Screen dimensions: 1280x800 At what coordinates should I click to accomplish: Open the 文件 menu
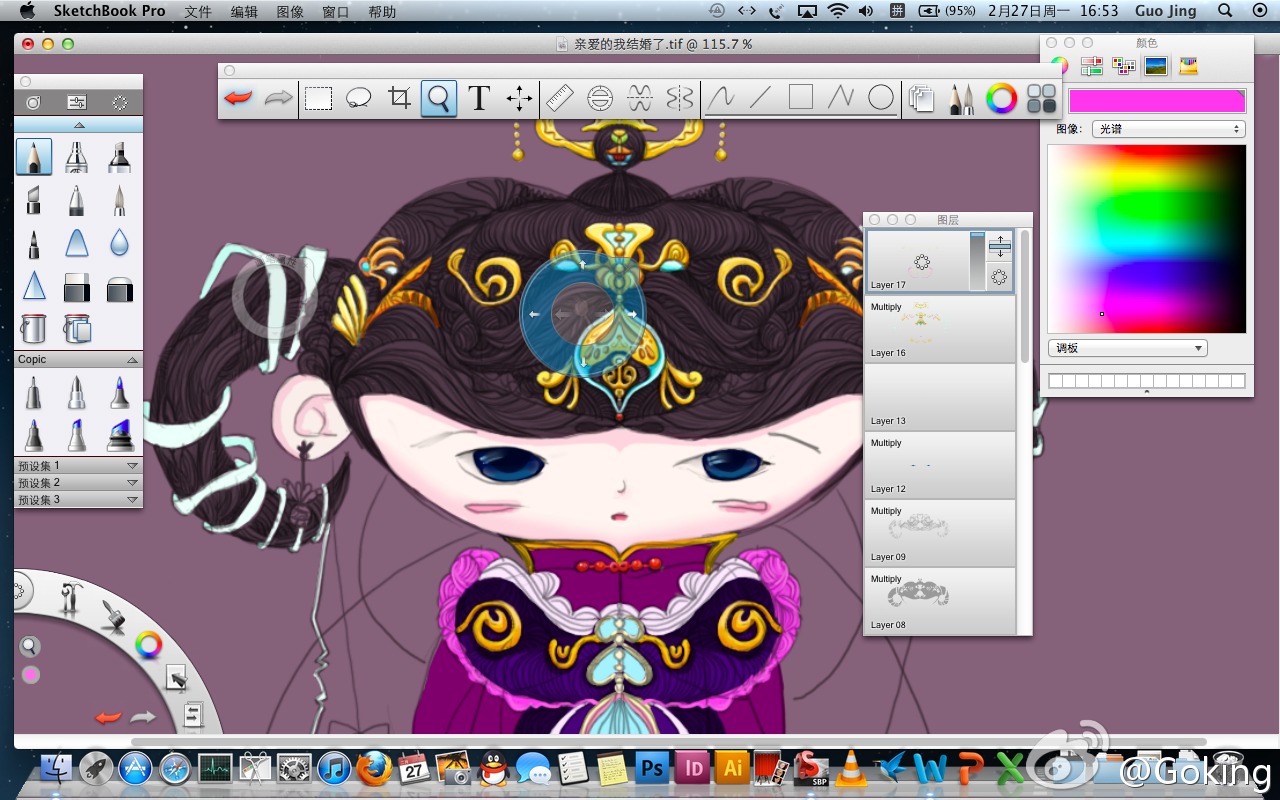[x=198, y=11]
